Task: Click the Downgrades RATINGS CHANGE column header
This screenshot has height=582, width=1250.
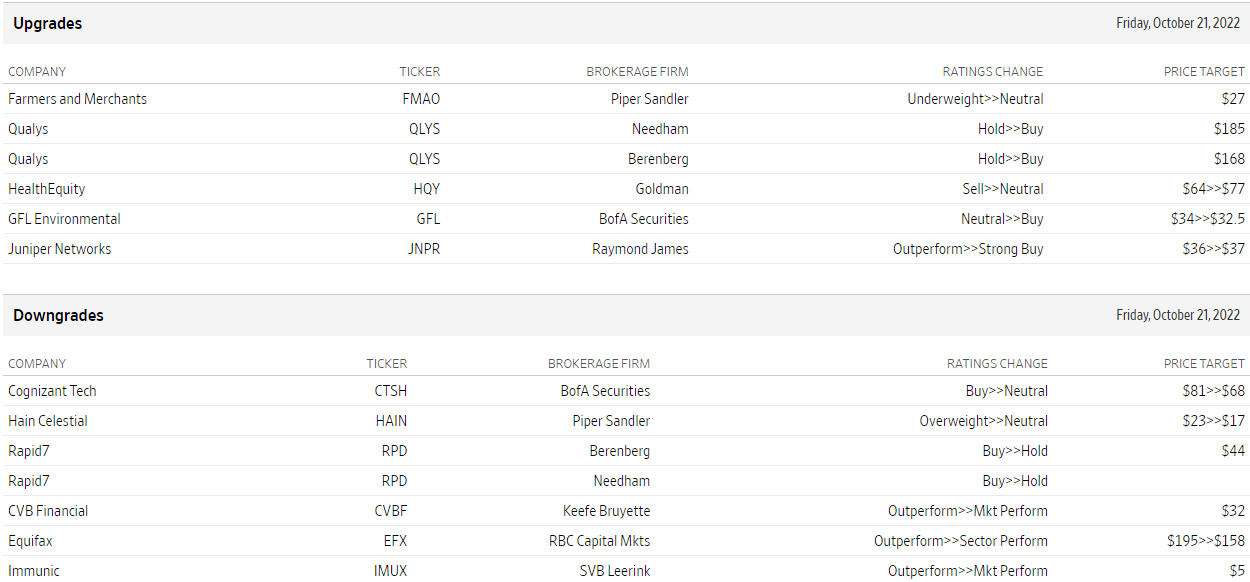Action: tap(997, 364)
